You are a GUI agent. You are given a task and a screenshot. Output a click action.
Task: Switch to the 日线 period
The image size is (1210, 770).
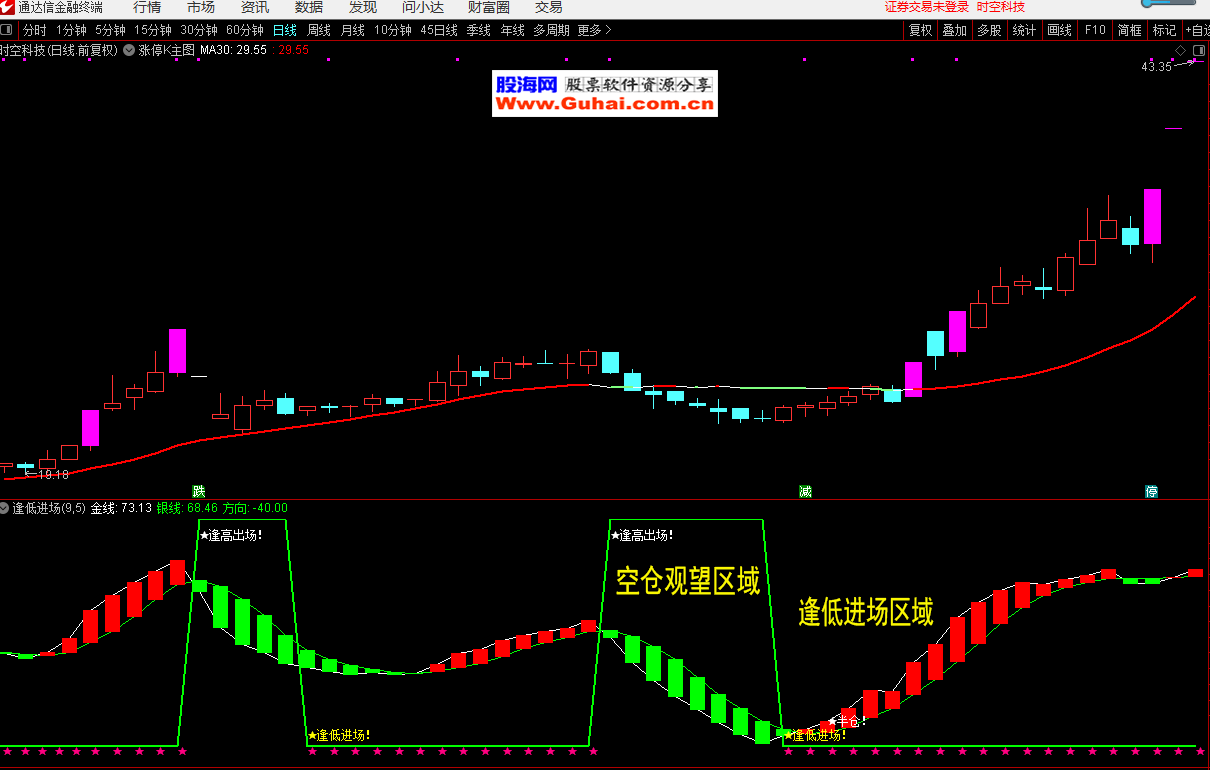(x=284, y=30)
